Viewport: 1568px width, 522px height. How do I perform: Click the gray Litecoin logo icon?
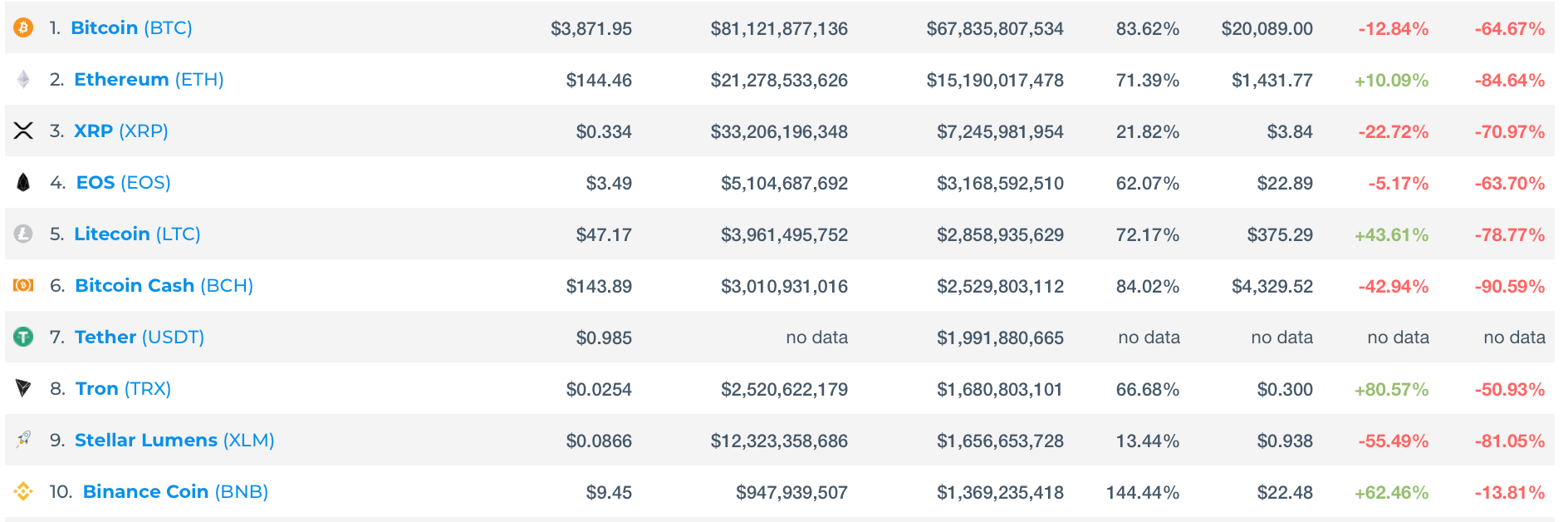coord(23,234)
